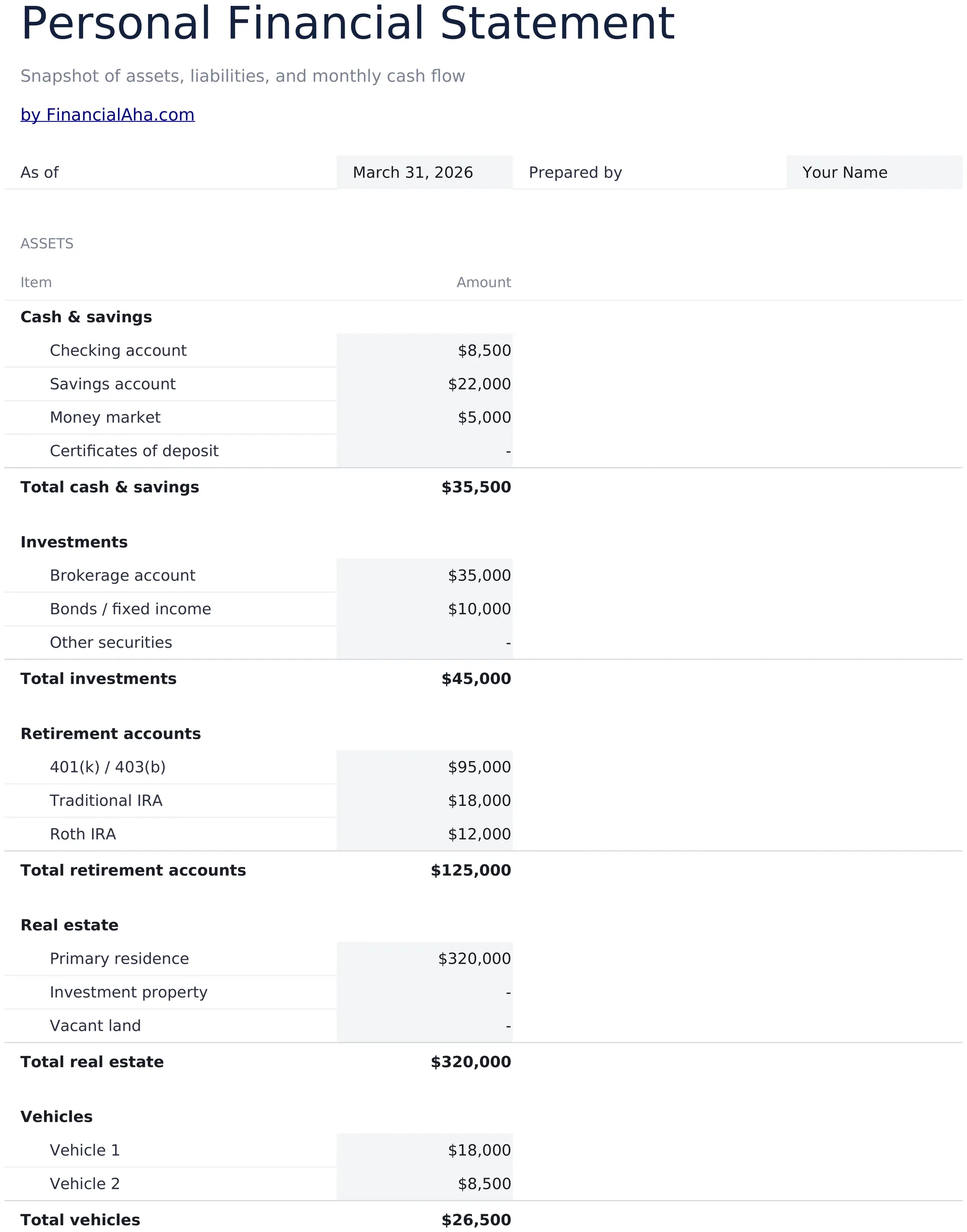The height and width of the screenshot is (1232, 967).
Task: Select the Other securities amount cell
Action: 425,642
